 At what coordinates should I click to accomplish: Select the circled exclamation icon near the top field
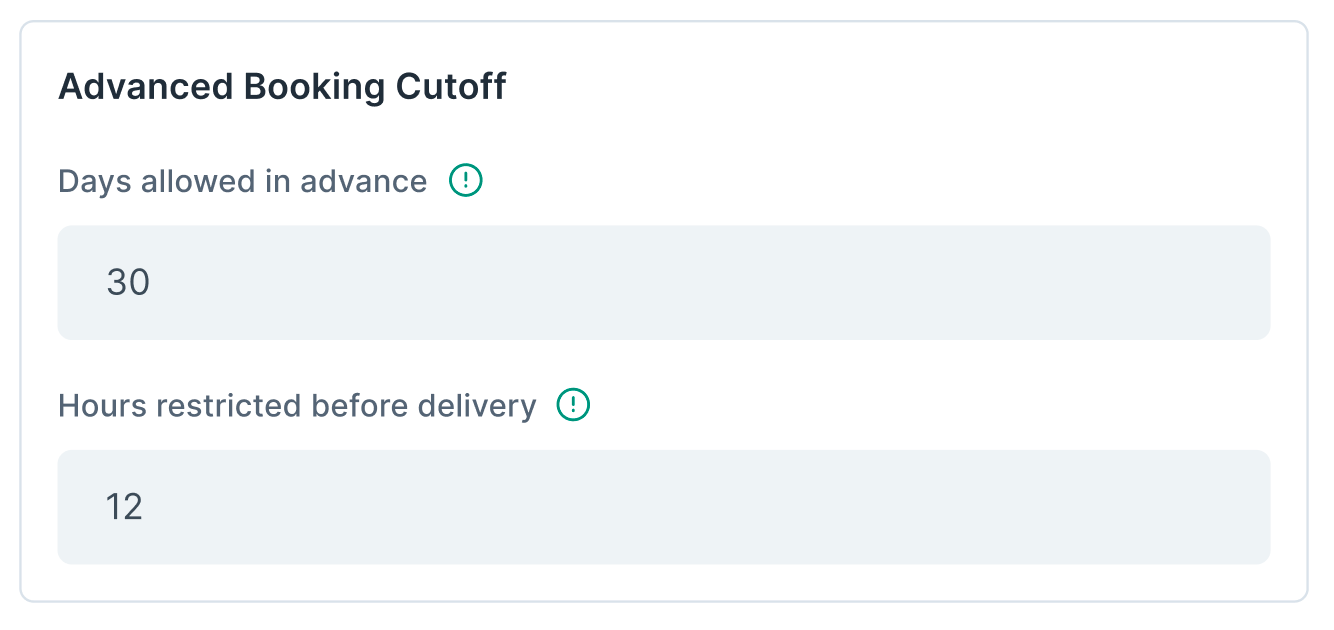466,180
